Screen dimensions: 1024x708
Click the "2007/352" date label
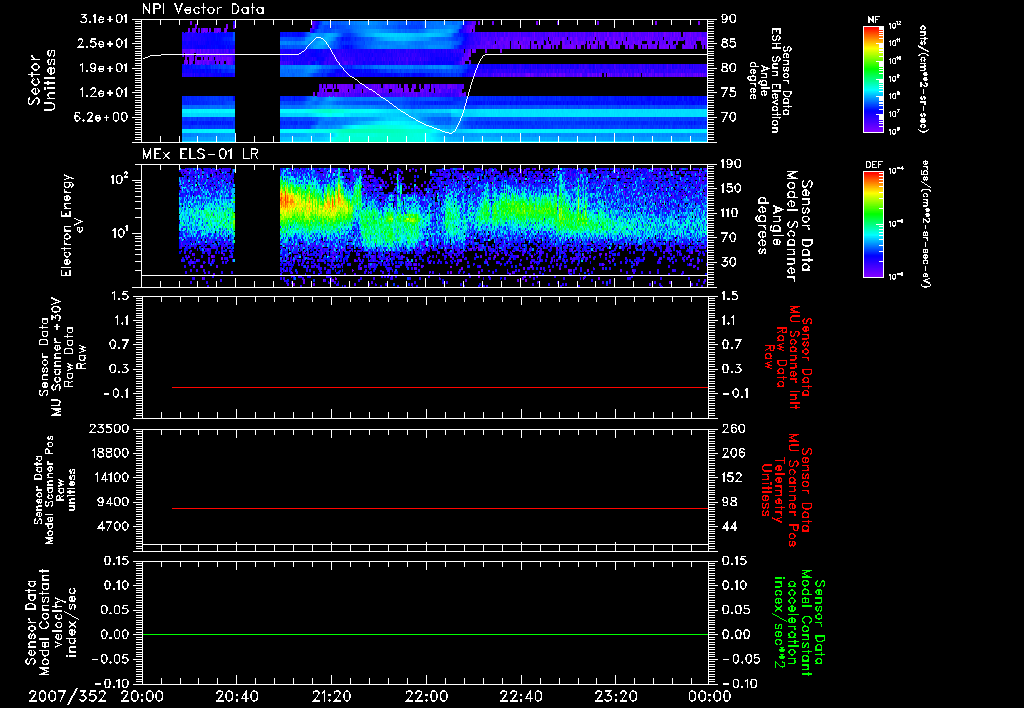pos(67,696)
